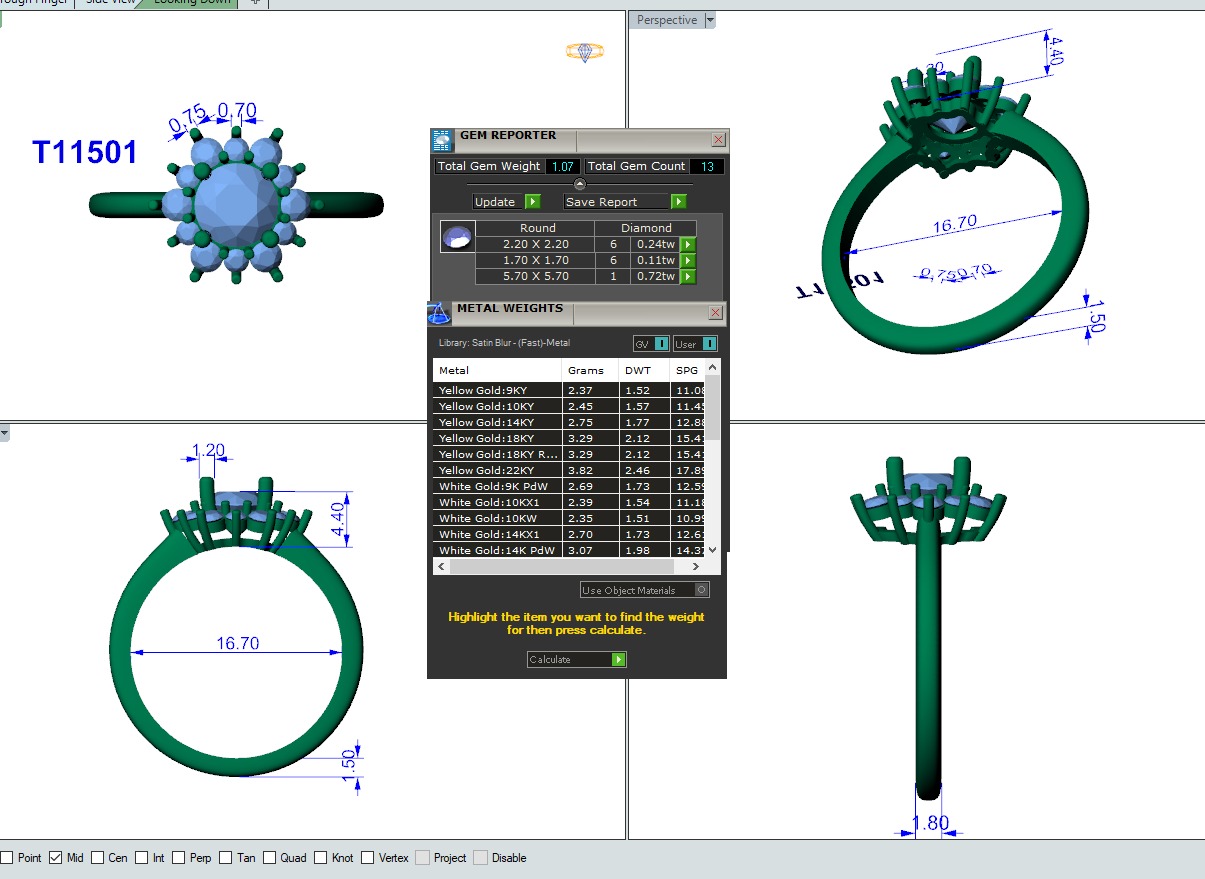Uncheck the Mid osnap checkbox
Image resolution: width=1205 pixels, height=879 pixels.
pyautogui.click(x=56, y=858)
